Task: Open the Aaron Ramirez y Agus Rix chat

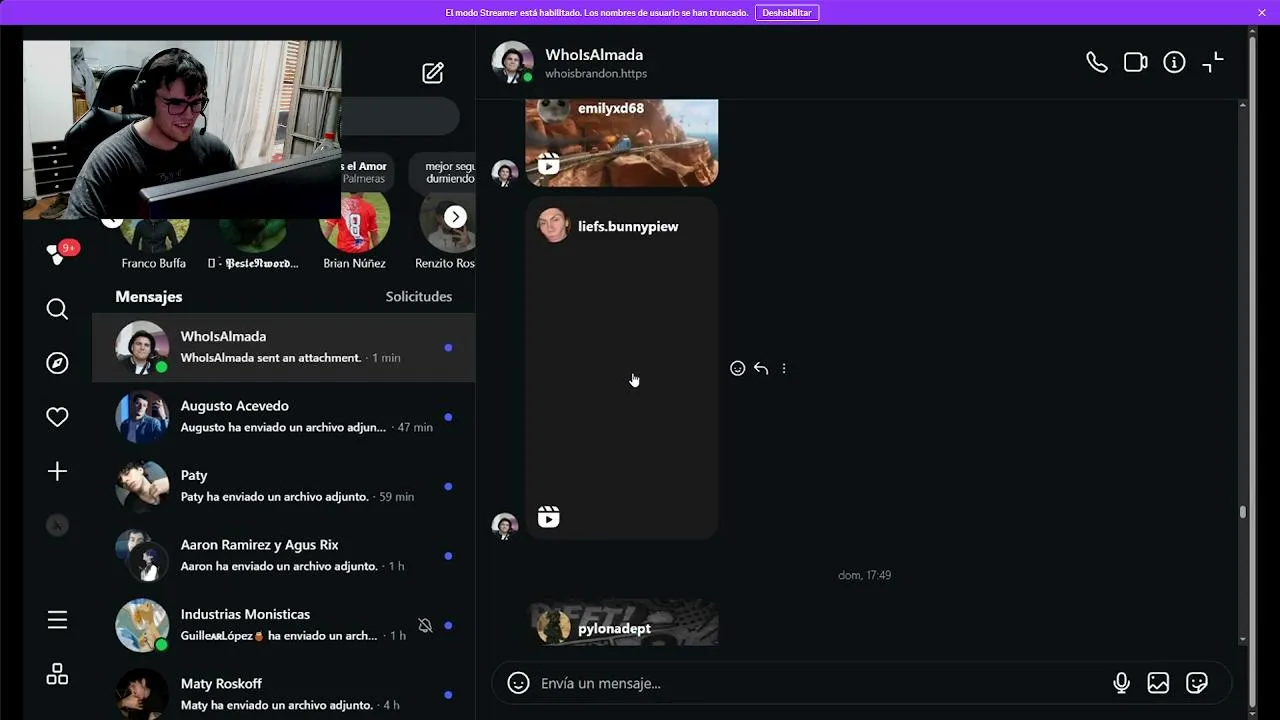Action: (x=283, y=555)
